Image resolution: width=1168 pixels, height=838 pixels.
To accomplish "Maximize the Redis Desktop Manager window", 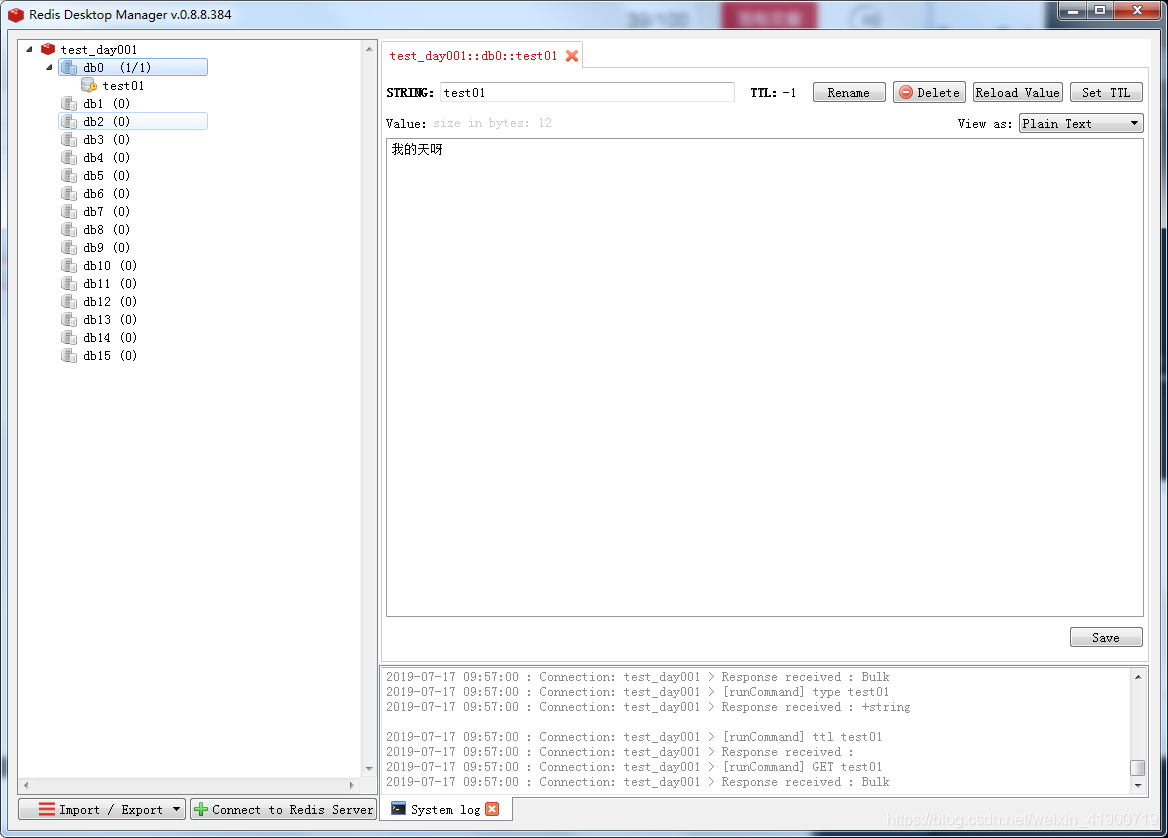I will (1100, 10).
